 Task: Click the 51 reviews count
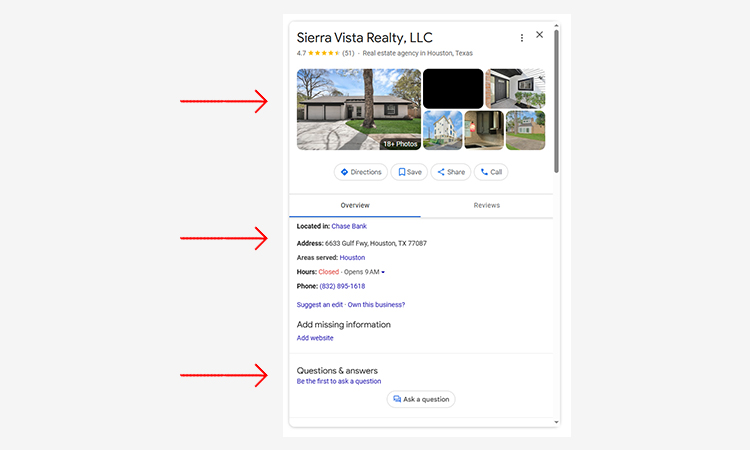tap(348, 53)
